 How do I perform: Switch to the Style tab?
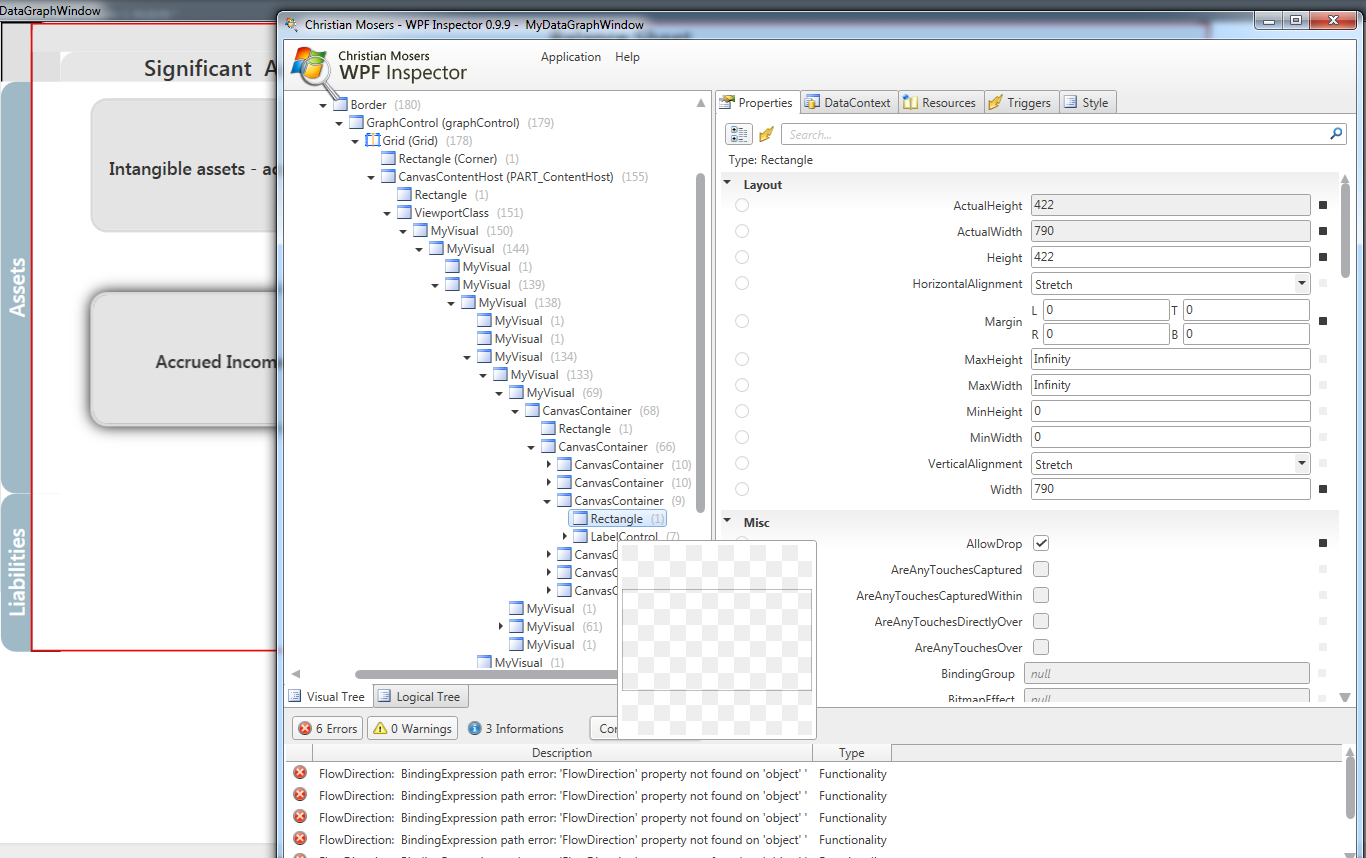(x=1086, y=102)
